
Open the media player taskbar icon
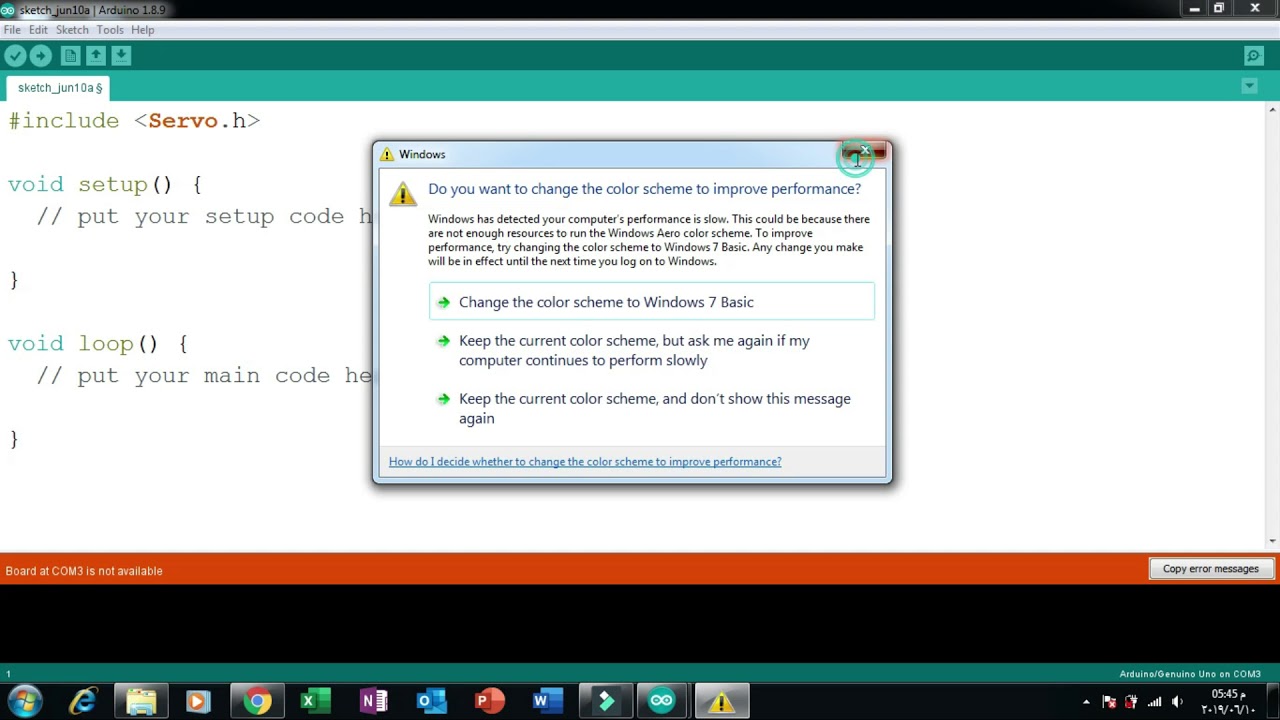pyautogui.click(x=197, y=701)
